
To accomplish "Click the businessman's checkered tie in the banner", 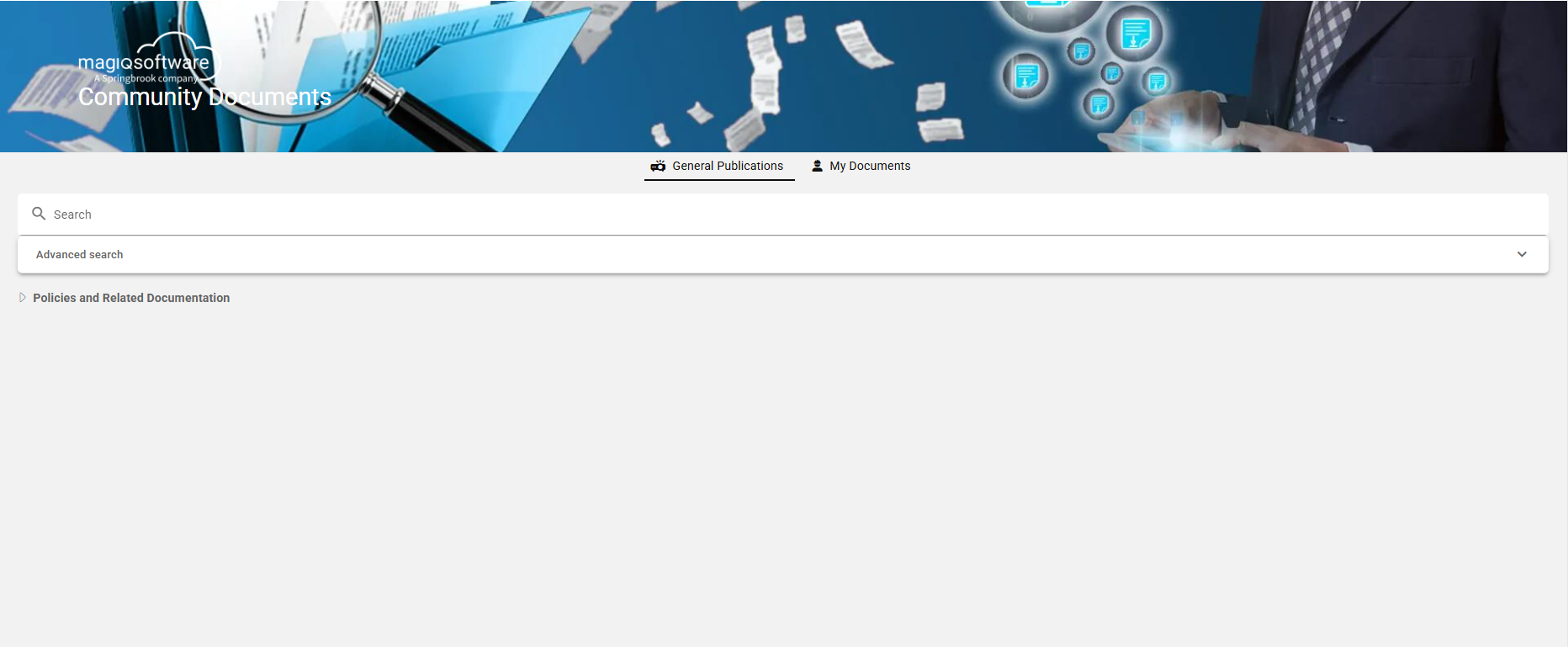I will click(1321, 59).
